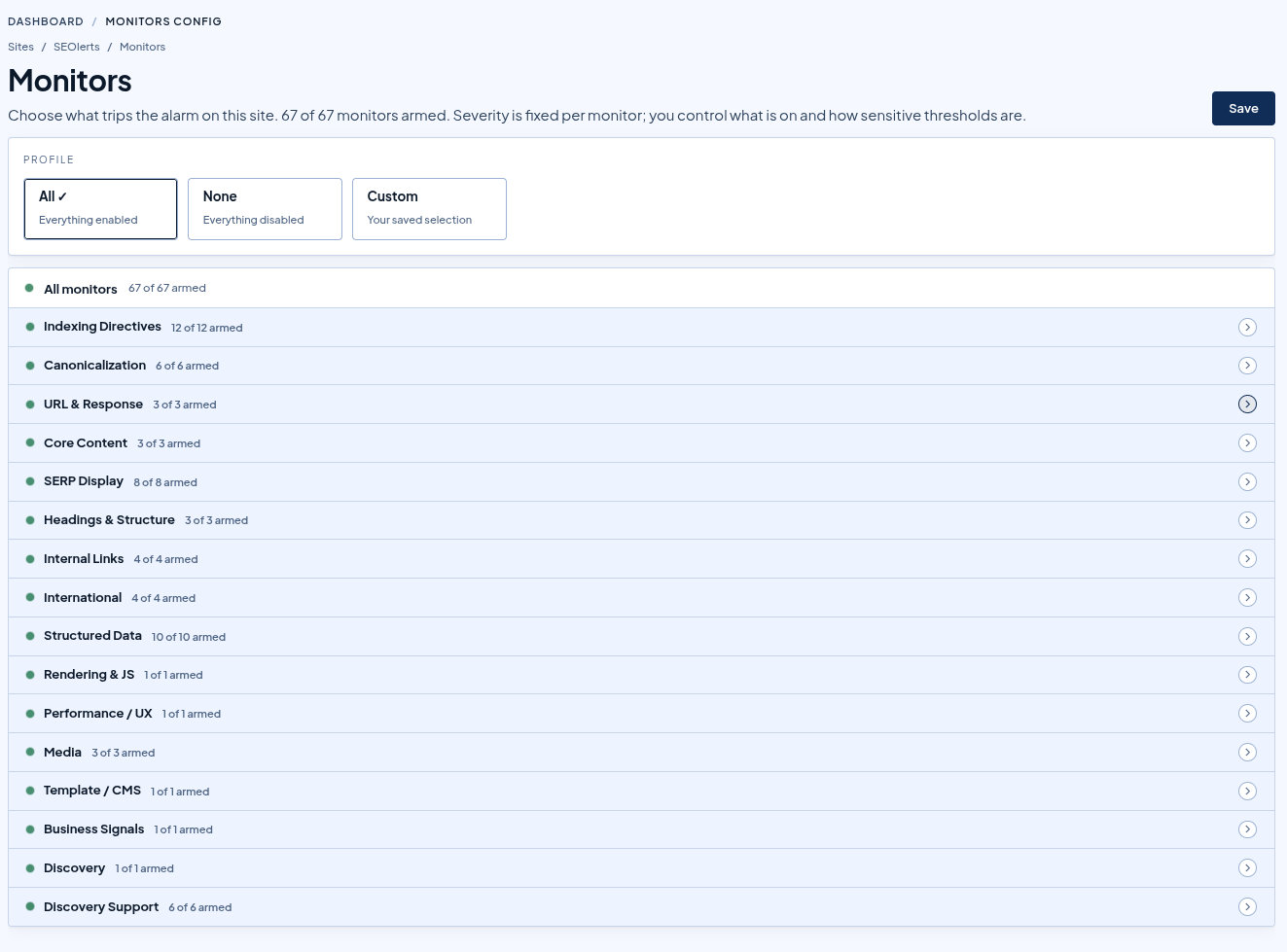
Task: Toggle the Core Content status dot
Action: pos(30,442)
